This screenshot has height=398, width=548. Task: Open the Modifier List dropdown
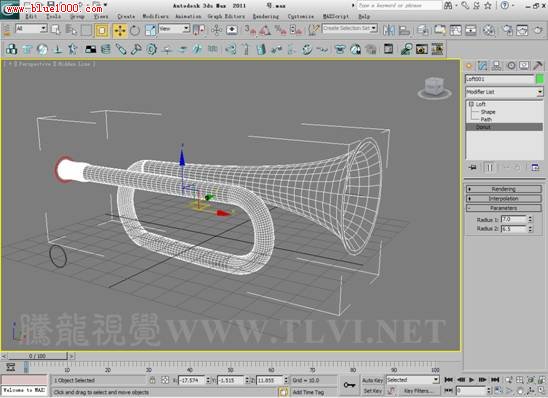(x=504, y=92)
